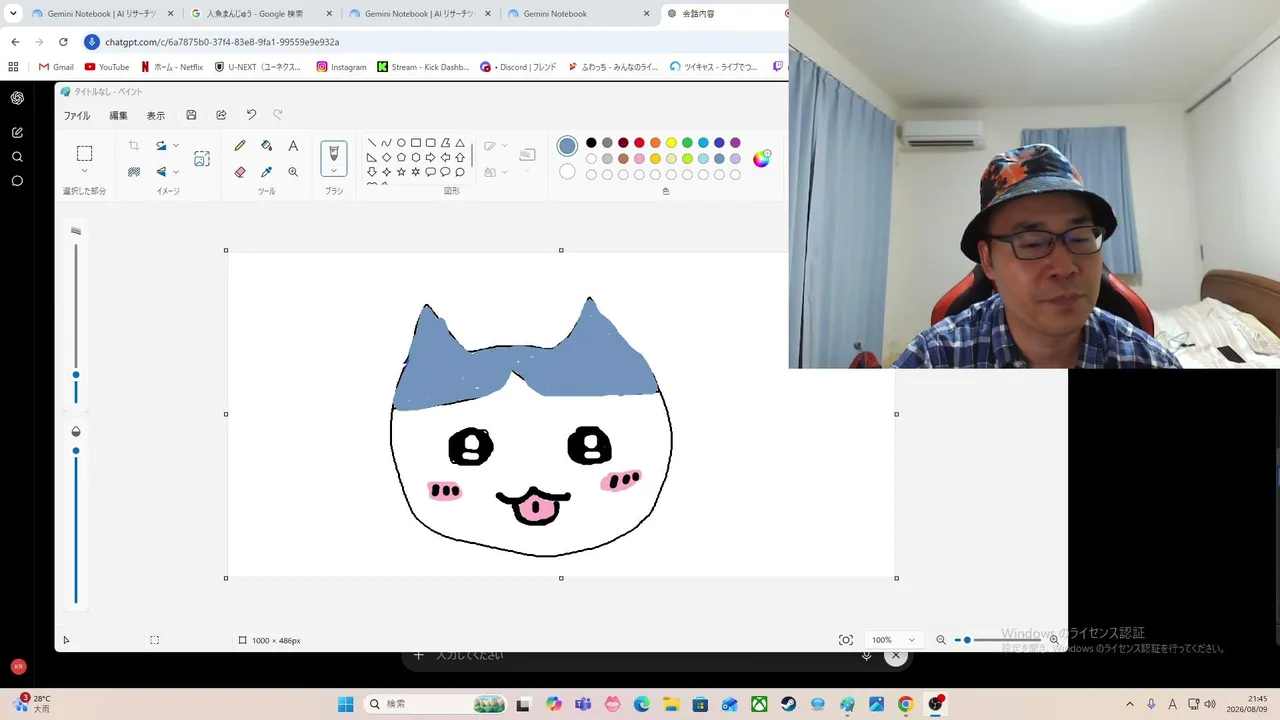The height and width of the screenshot is (720, 1280).
Task: Open the Gmail bookmark
Action: click(56, 67)
